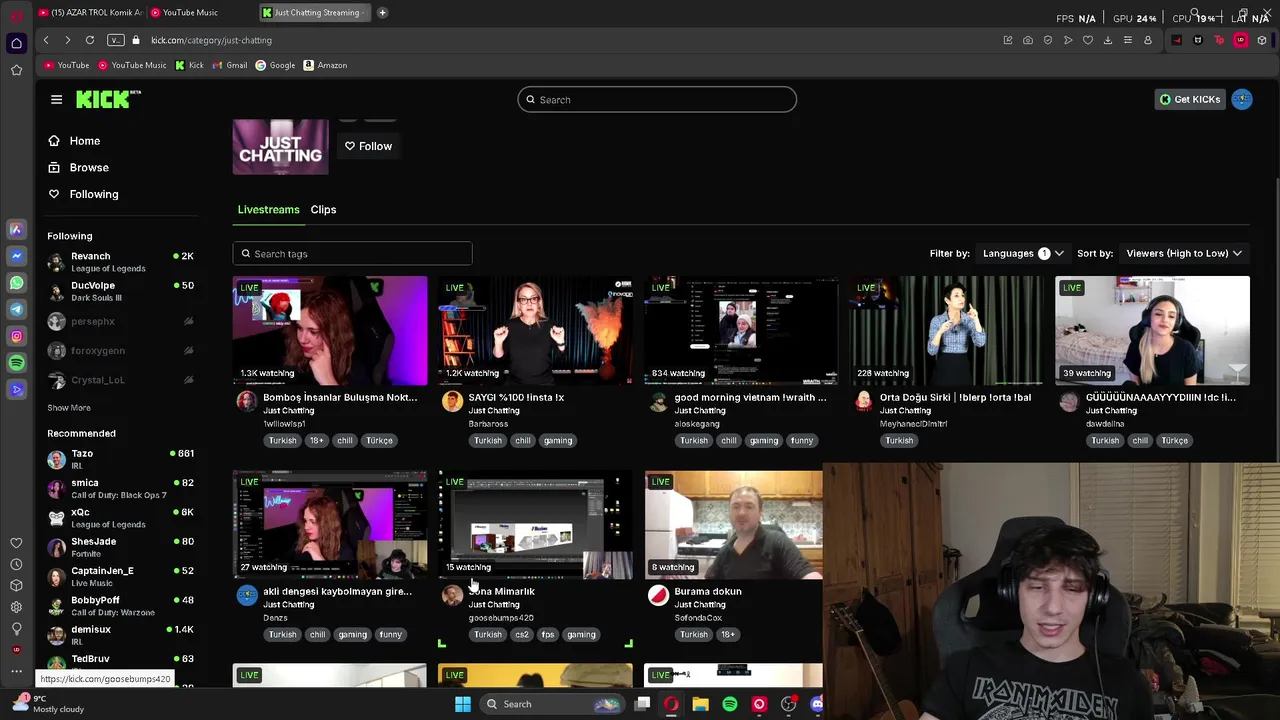Screen dimensions: 1280x720
Task: Open the Kick hamburger menu
Action: point(56,99)
